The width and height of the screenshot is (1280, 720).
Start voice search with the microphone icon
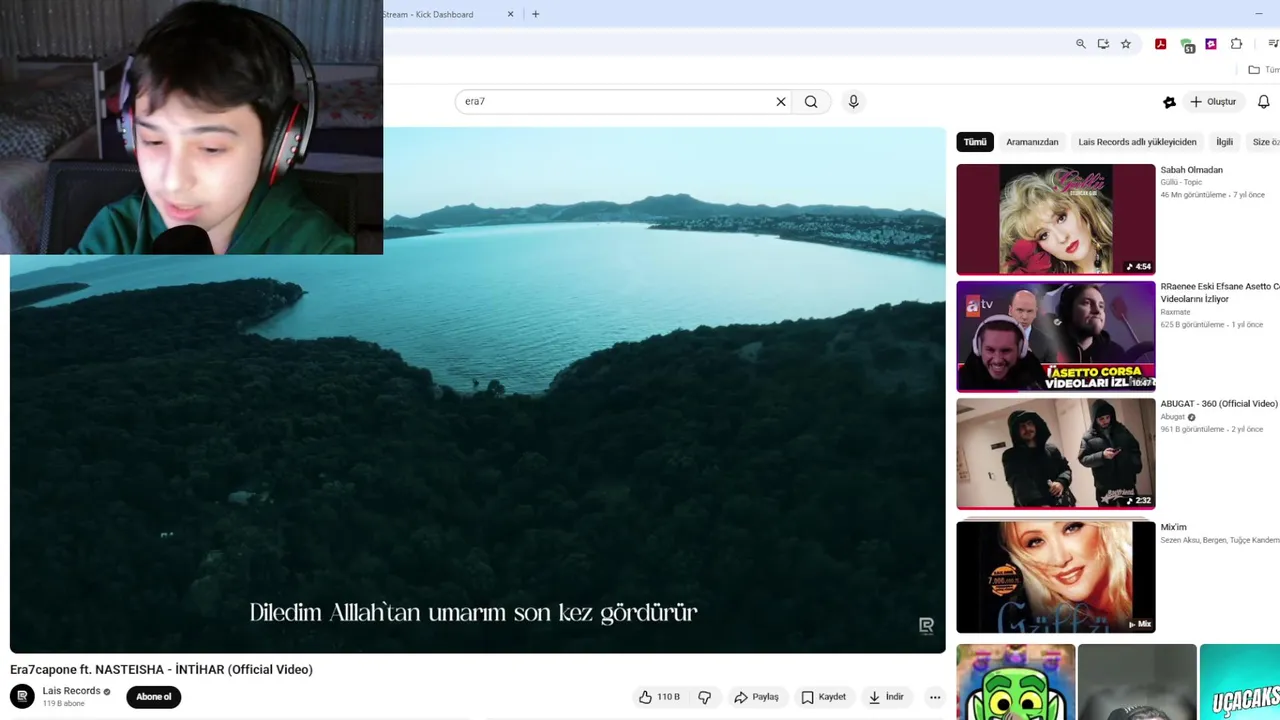click(853, 101)
